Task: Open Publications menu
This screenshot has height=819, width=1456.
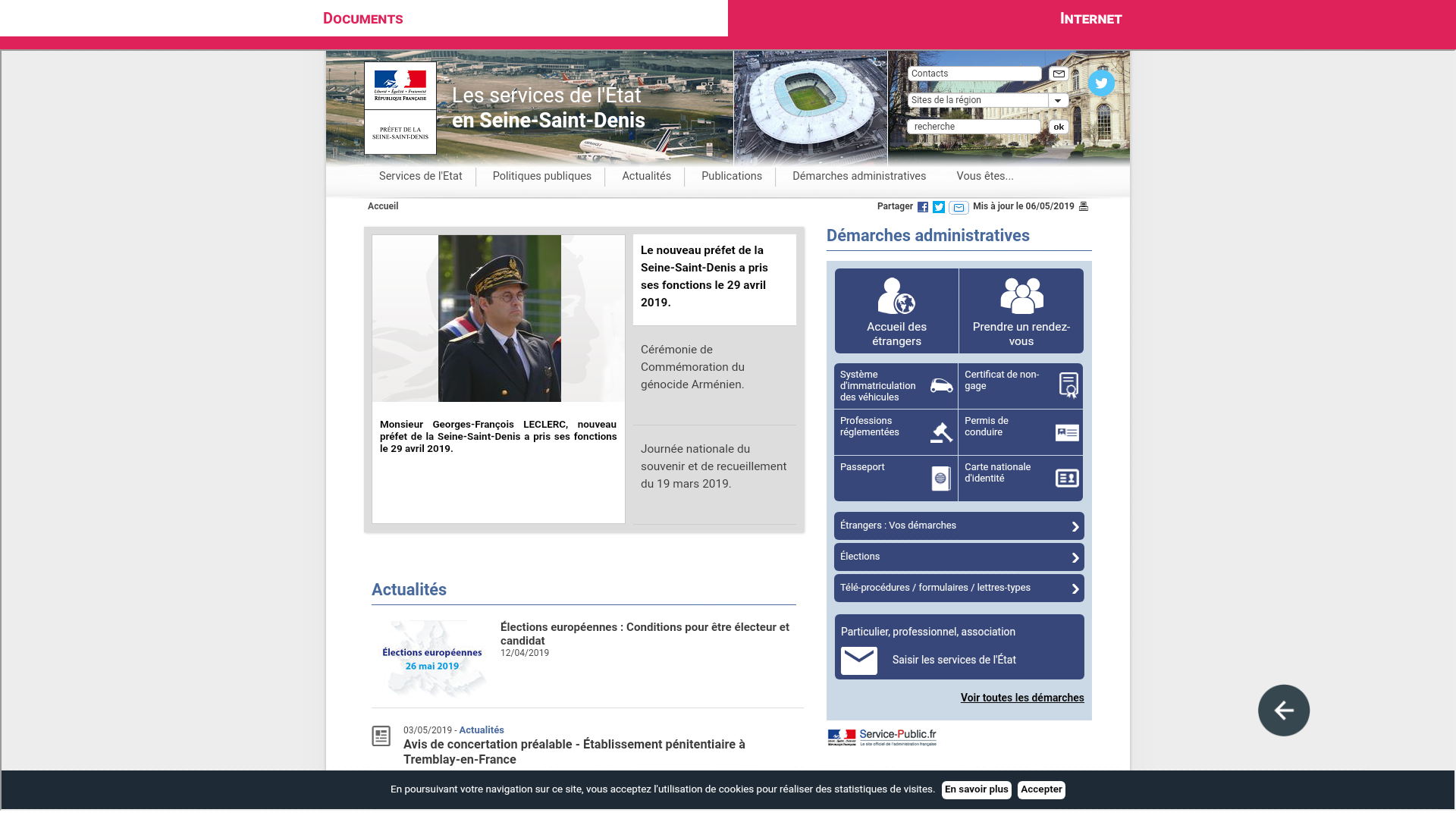Action: (732, 176)
